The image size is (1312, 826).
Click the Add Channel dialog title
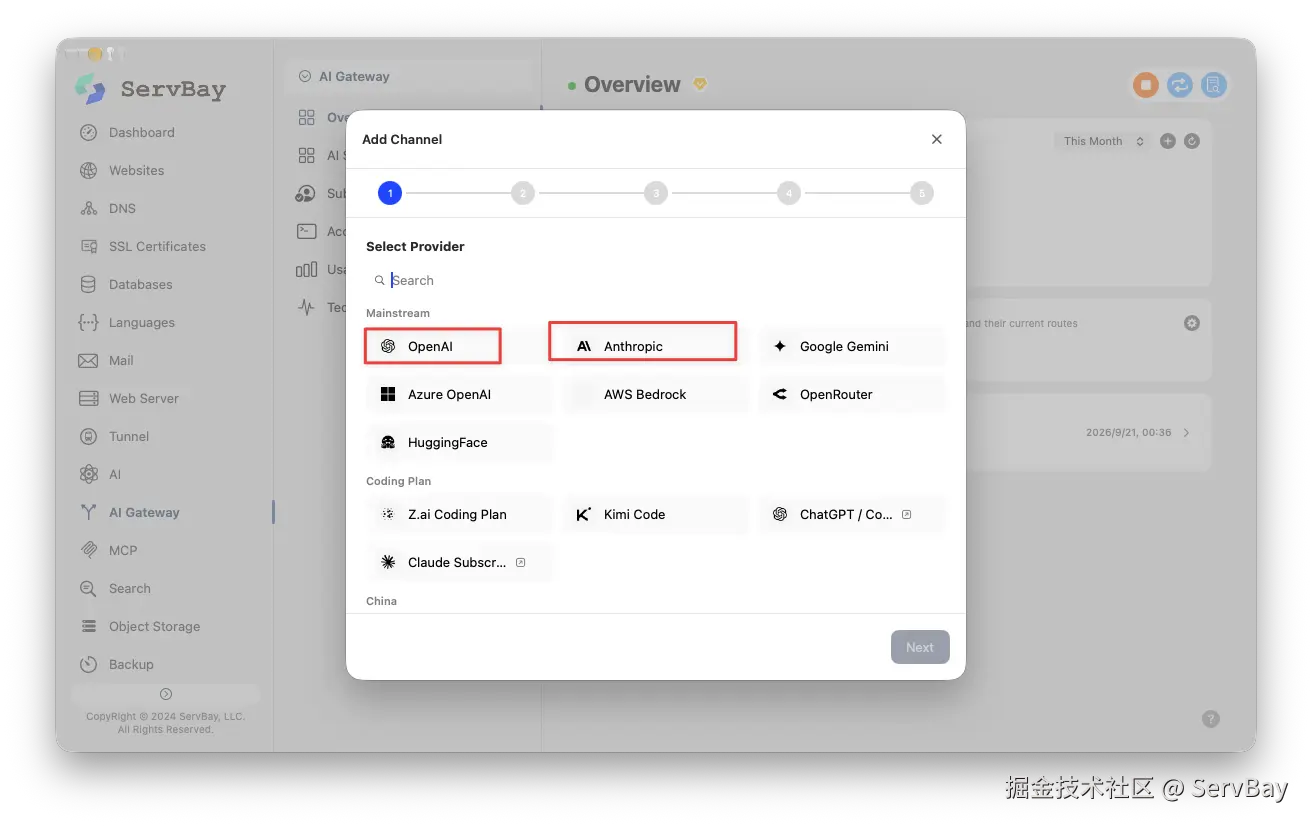point(402,139)
